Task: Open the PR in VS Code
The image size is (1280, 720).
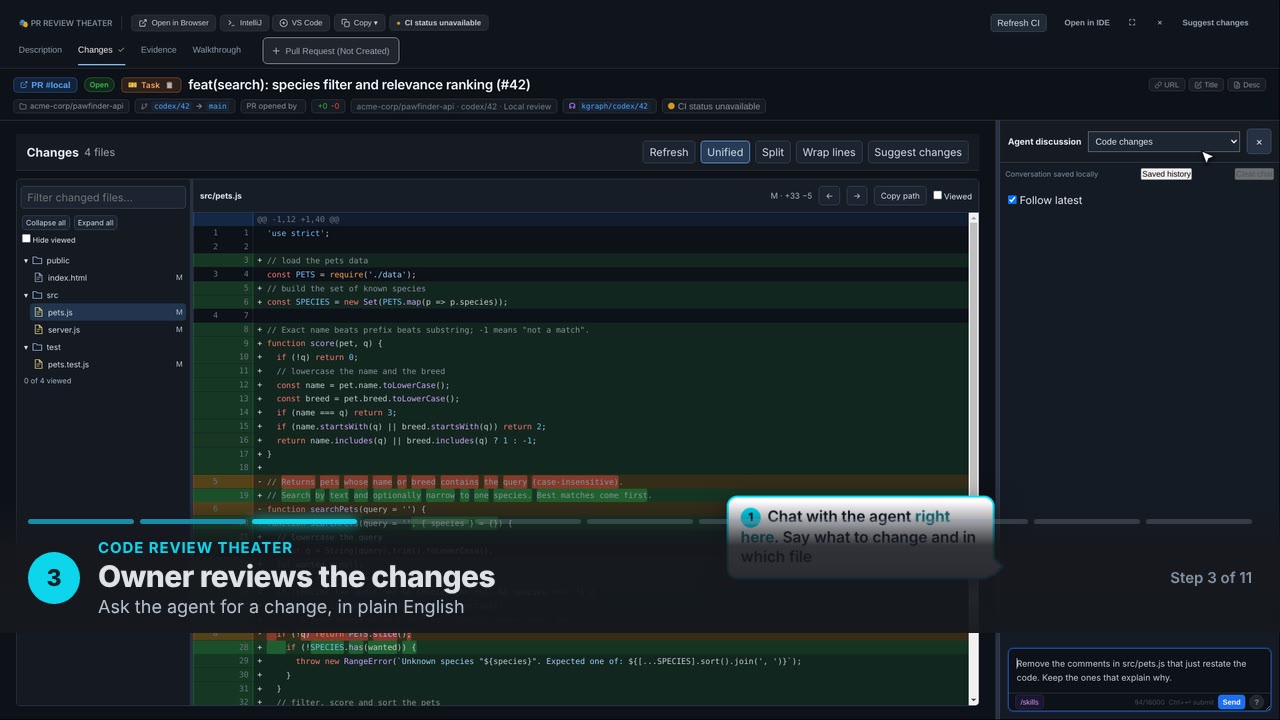Action: (301, 22)
